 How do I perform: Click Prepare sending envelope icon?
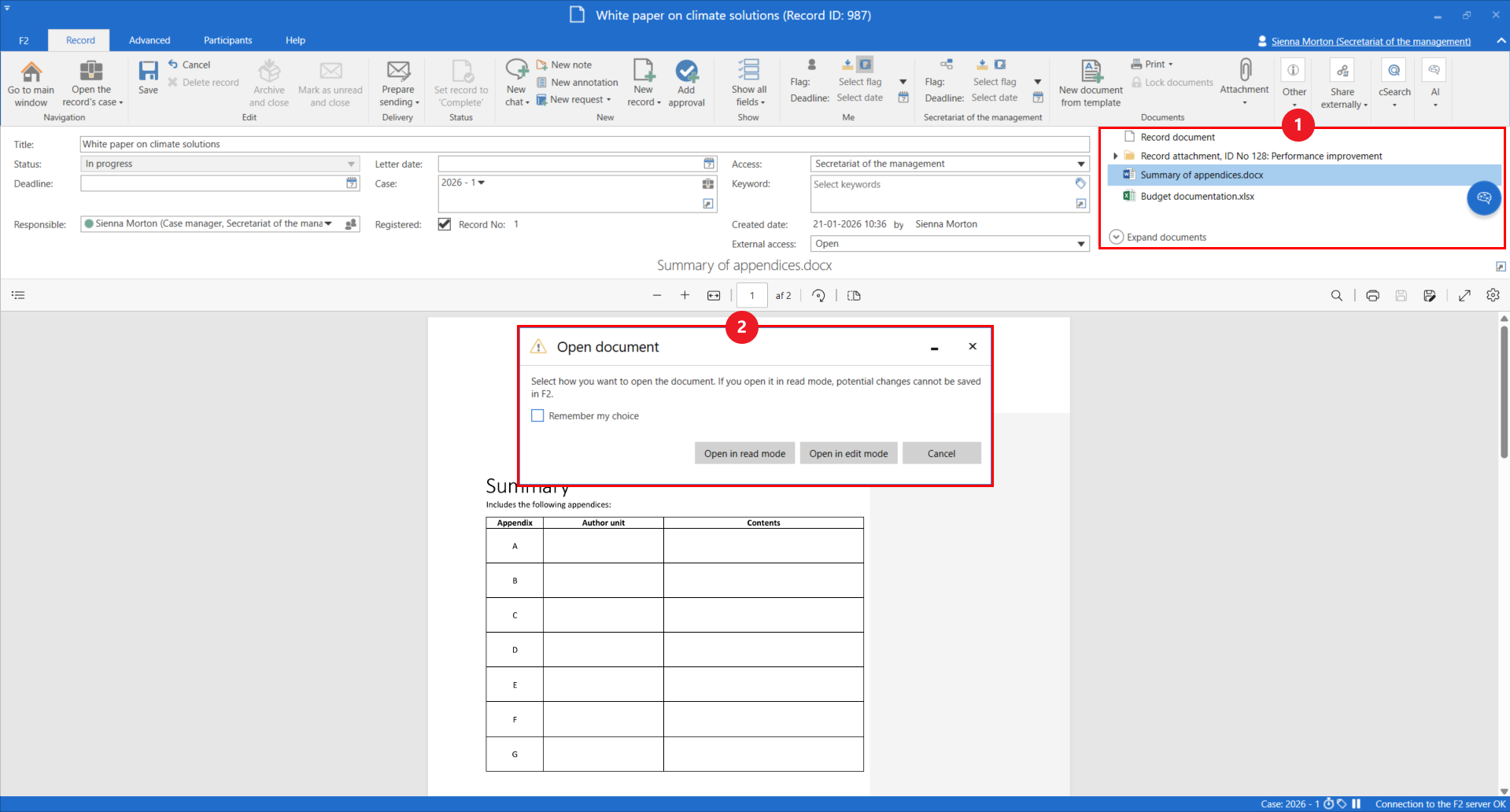[399, 72]
